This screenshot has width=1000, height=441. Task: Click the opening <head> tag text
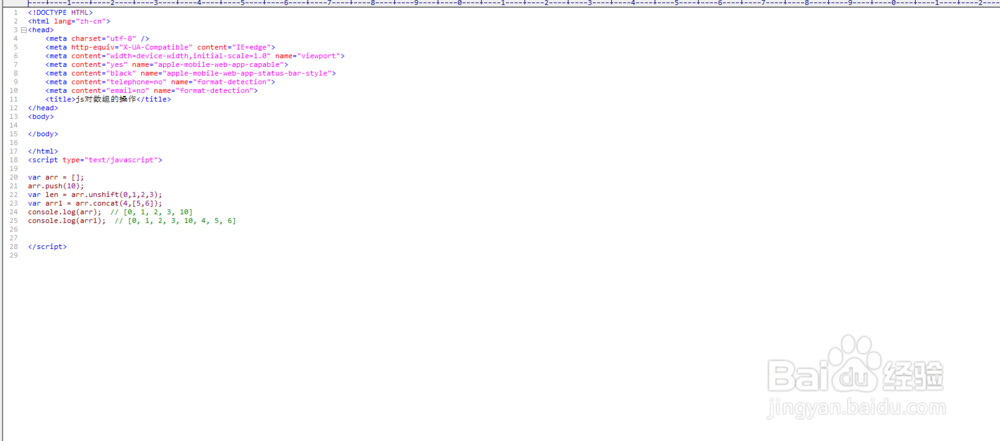point(41,30)
